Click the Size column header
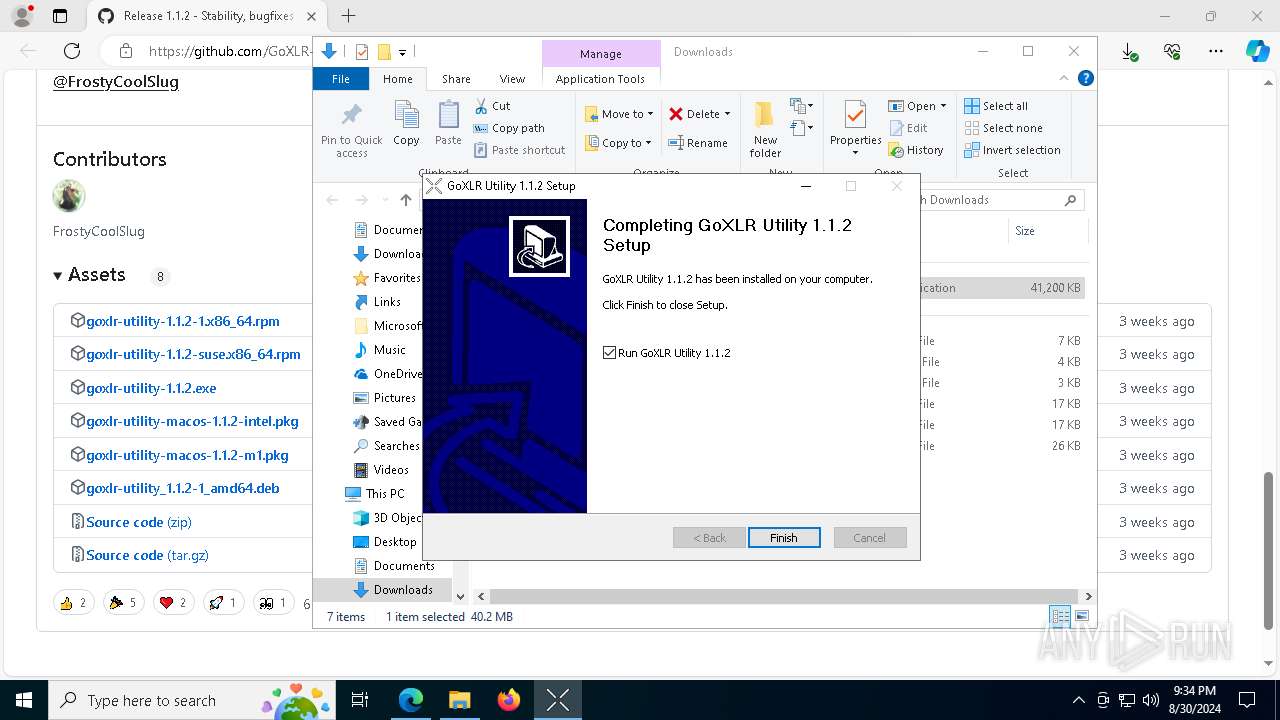This screenshot has width=1280, height=720. point(1025,231)
